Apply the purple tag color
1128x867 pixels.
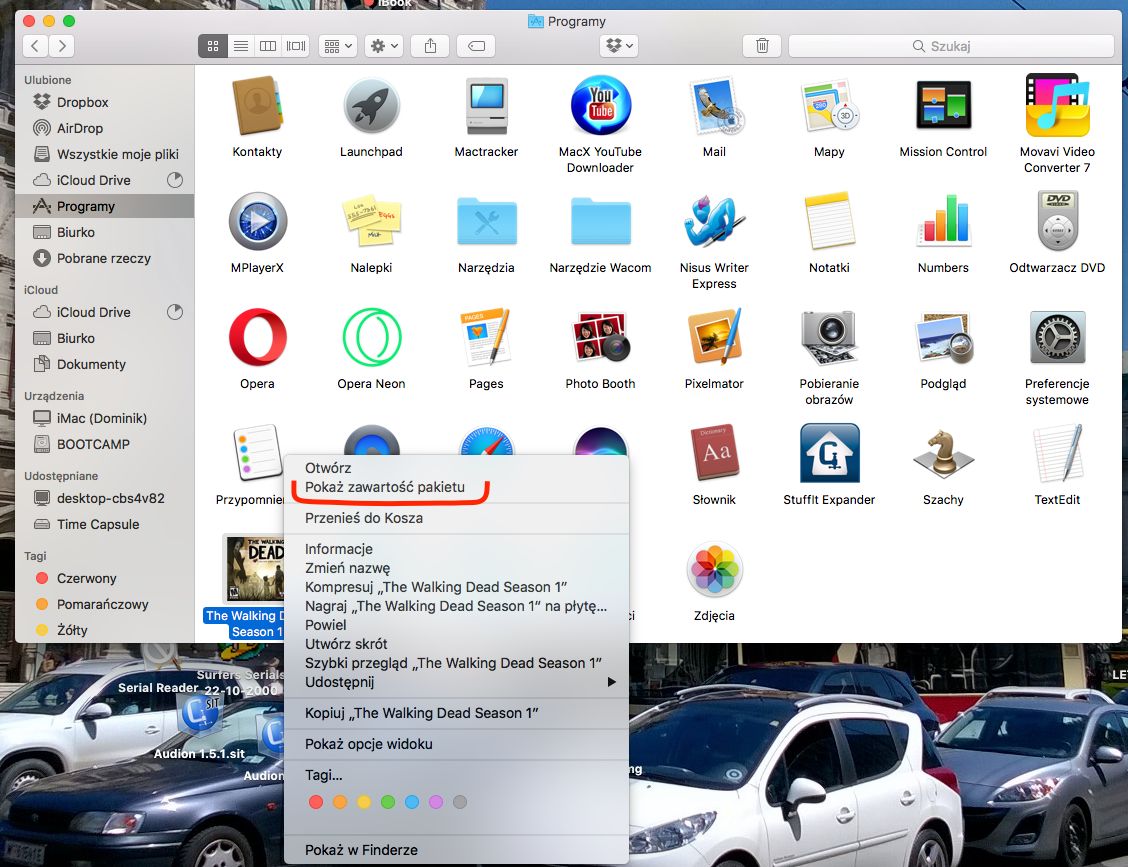pyautogui.click(x=436, y=802)
